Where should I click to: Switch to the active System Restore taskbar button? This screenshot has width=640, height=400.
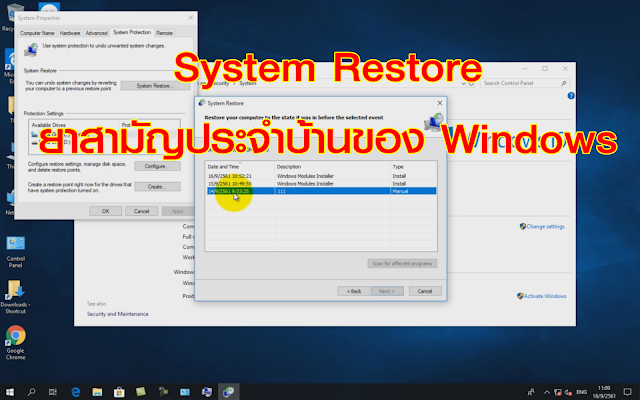[228, 392]
